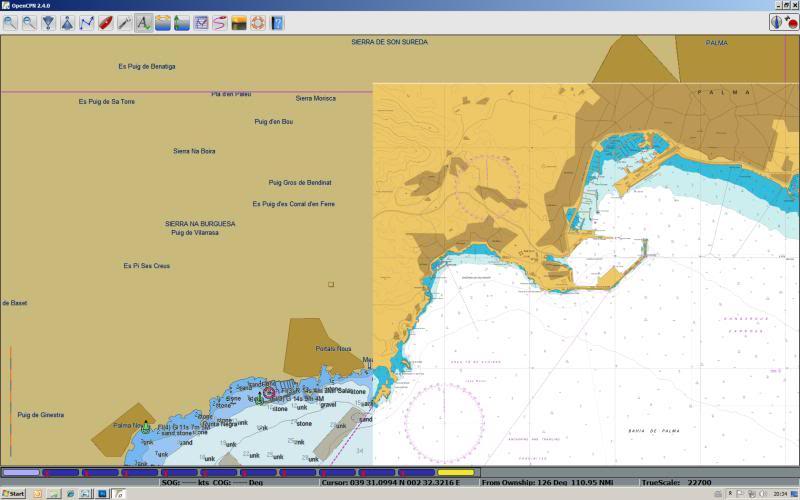
Task: Shift to larger scale chart
Action: [x=48, y=22]
